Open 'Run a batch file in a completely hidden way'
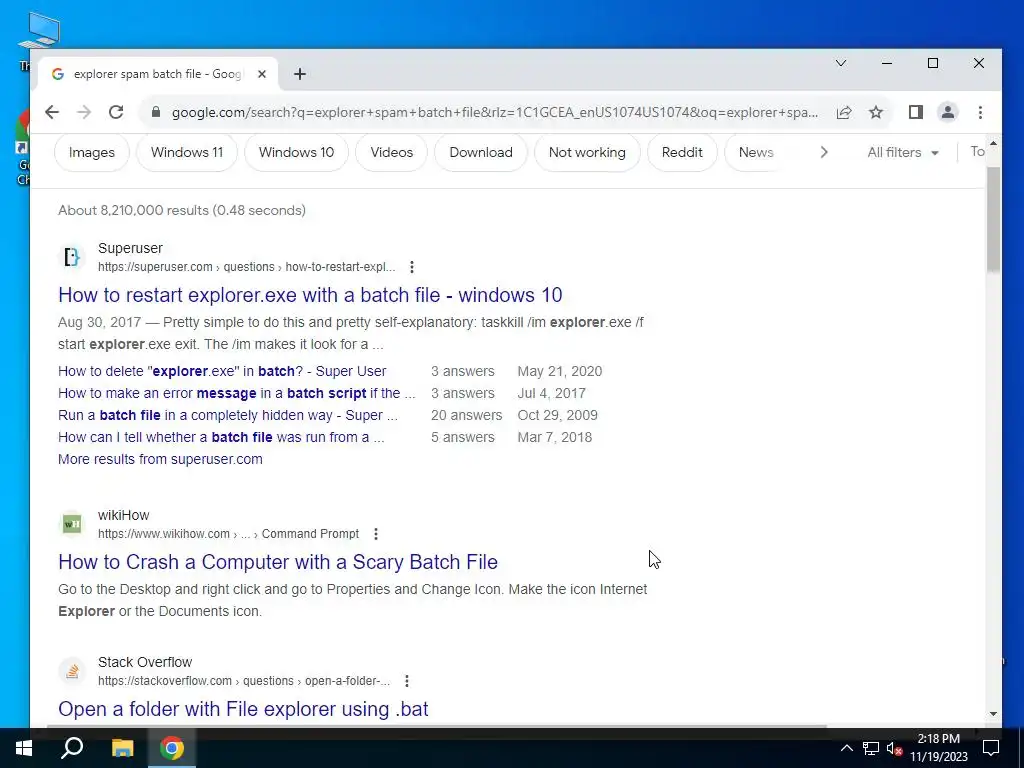 pos(227,415)
